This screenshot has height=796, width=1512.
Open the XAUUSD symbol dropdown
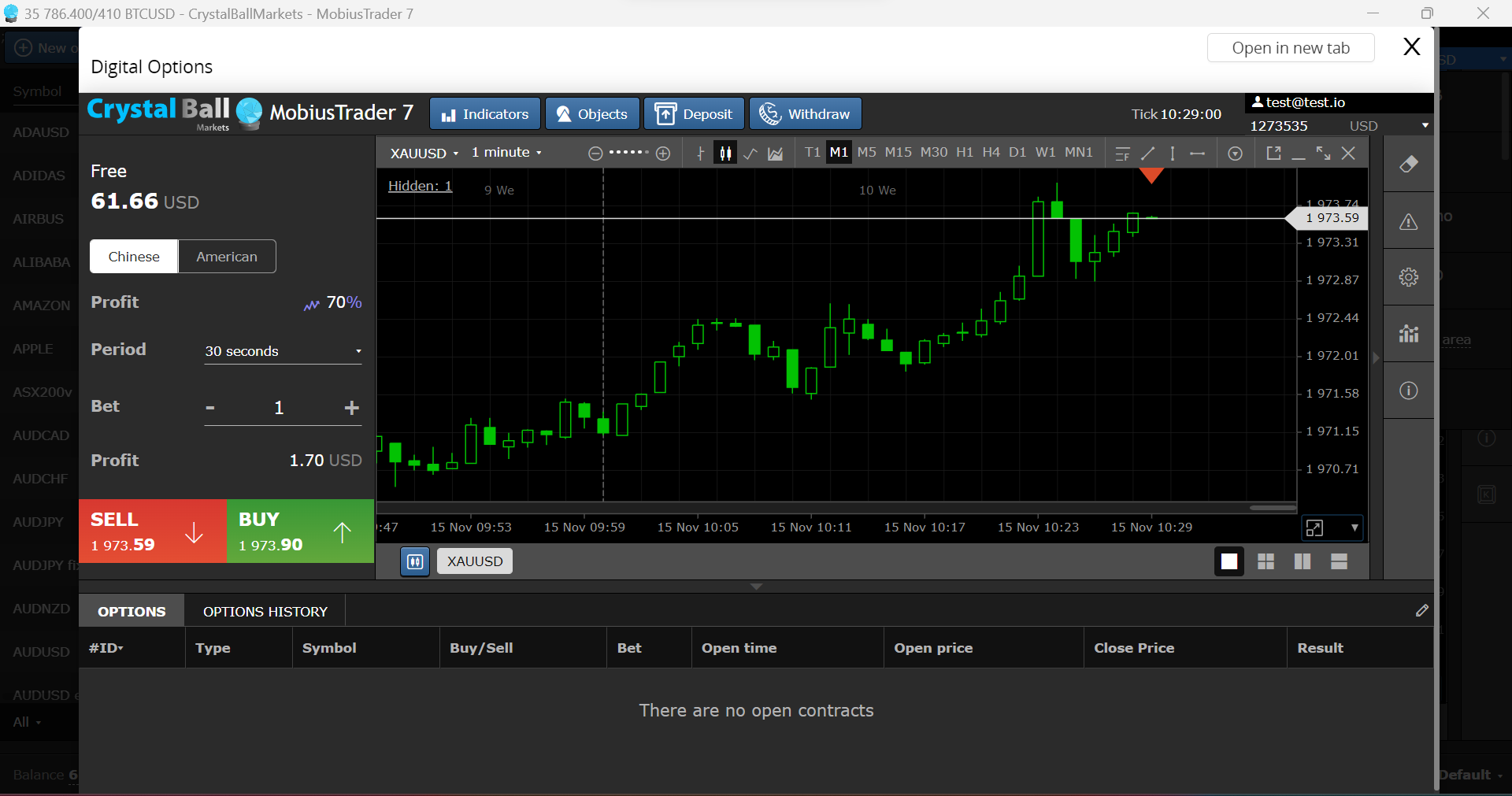[x=424, y=154]
